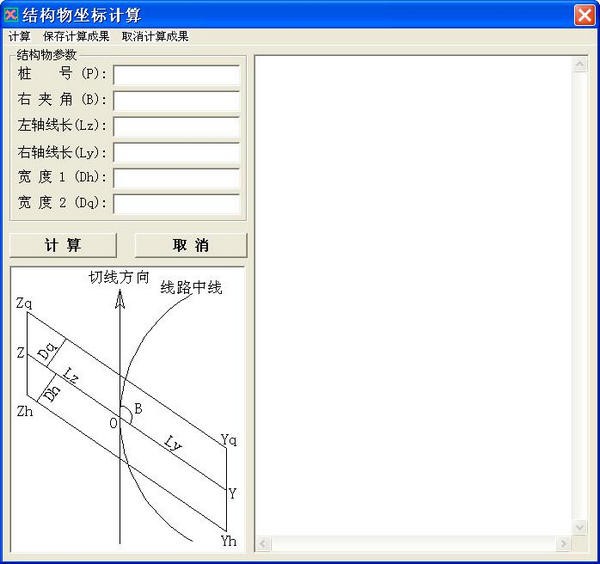600x564 pixels.
Task: Focus the 左轴线长 (Lz) input box
Action: tap(176, 127)
